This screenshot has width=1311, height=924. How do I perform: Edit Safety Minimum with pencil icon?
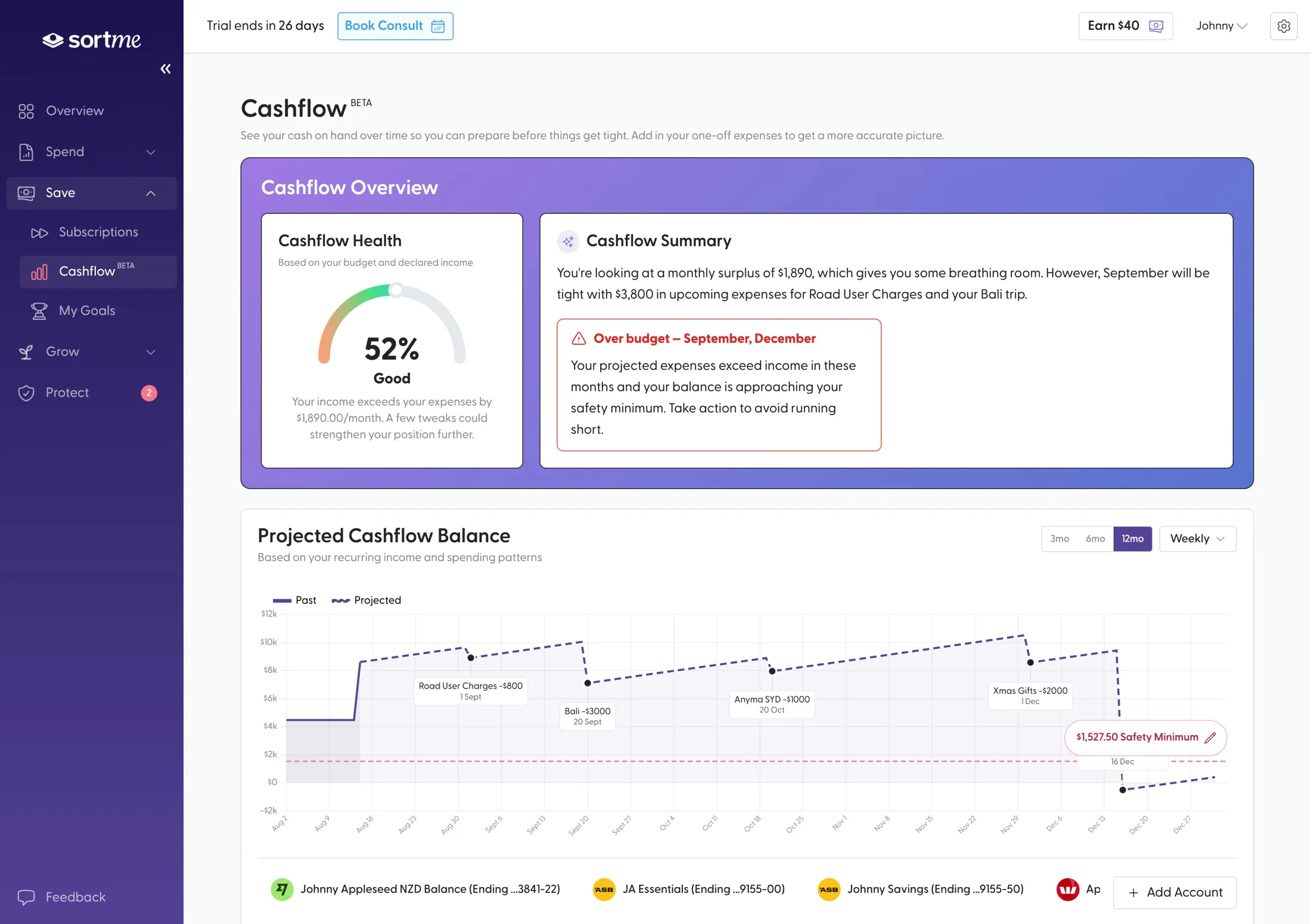[1210, 738]
